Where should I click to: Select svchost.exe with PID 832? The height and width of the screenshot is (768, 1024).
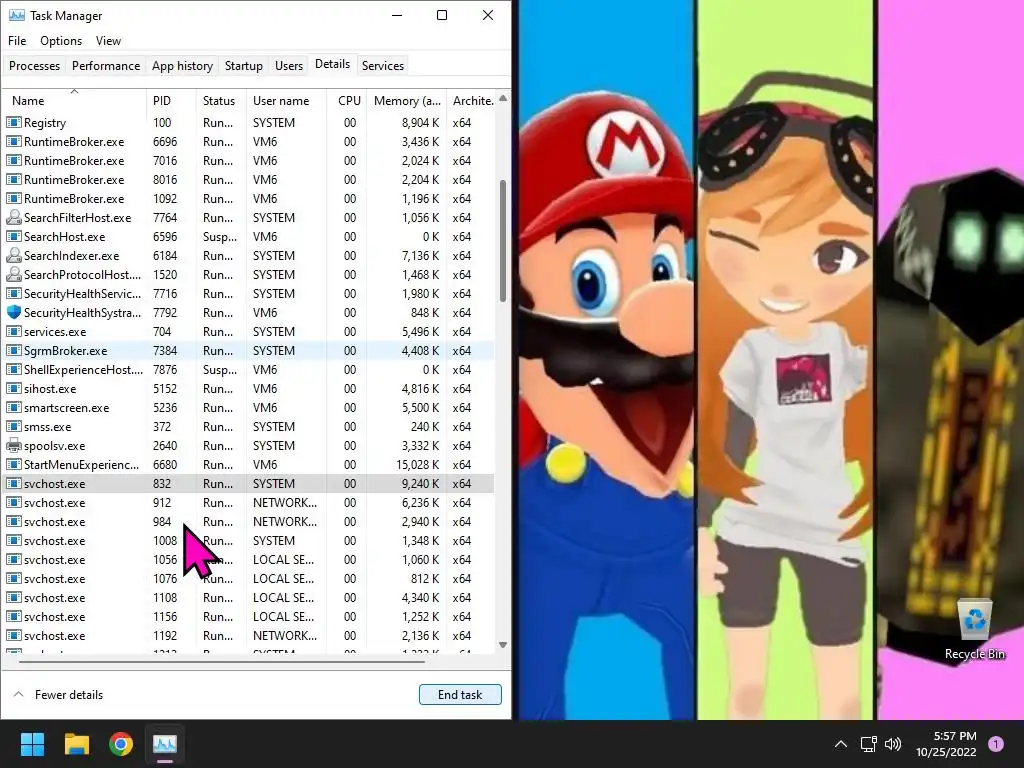(248, 483)
